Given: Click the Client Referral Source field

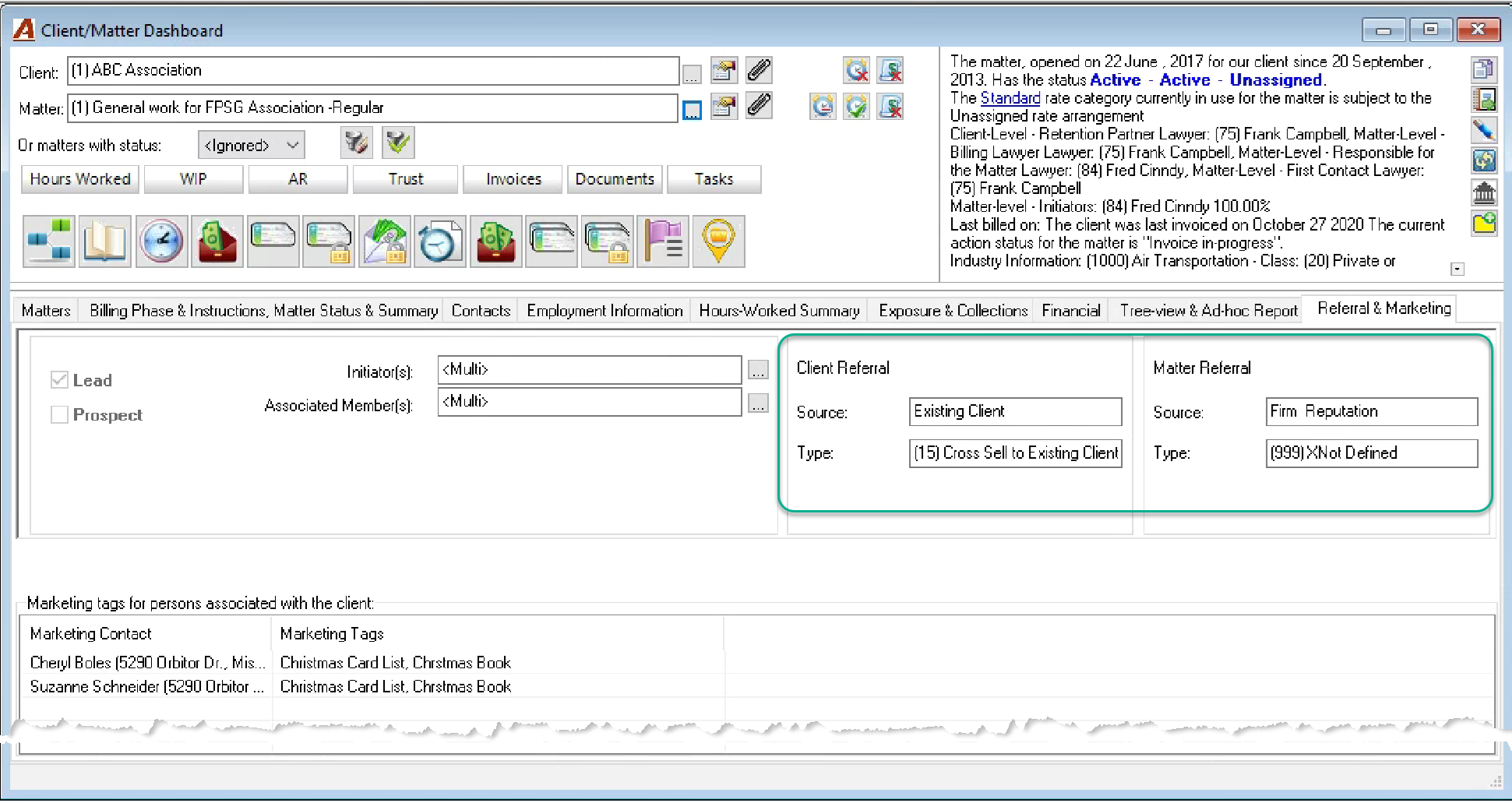Looking at the screenshot, I should point(1015,412).
